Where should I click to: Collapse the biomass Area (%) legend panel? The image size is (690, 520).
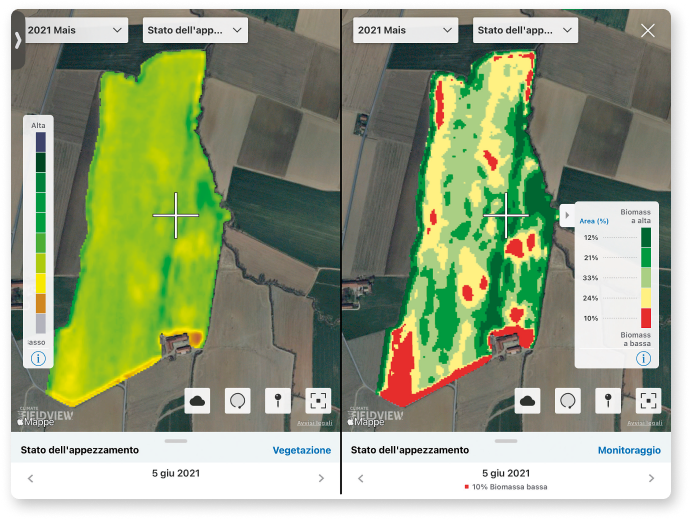567,214
